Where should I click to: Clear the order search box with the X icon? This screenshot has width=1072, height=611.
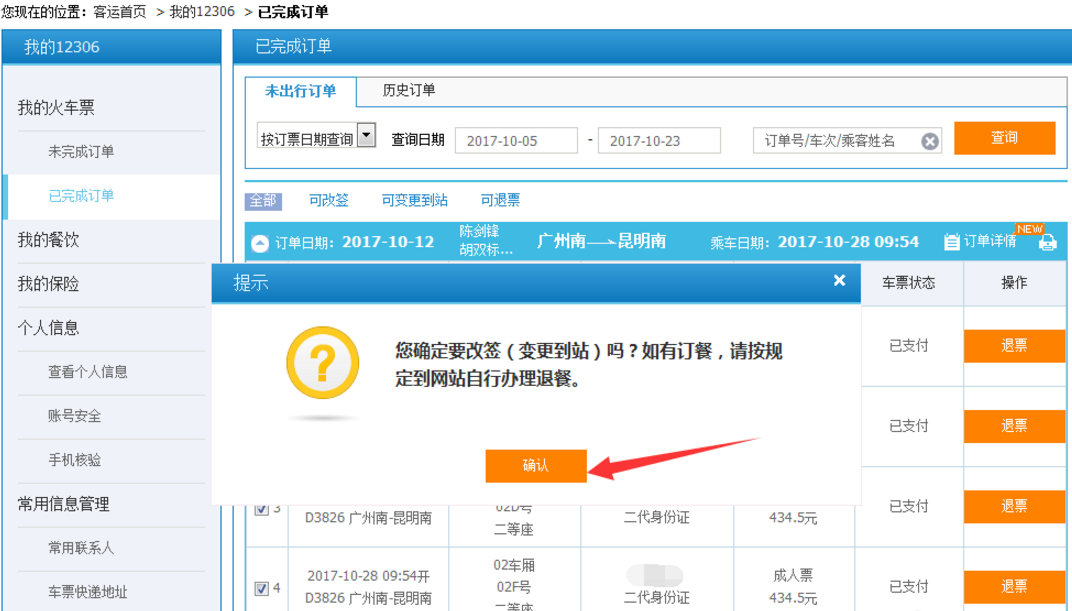pyautogui.click(x=930, y=140)
